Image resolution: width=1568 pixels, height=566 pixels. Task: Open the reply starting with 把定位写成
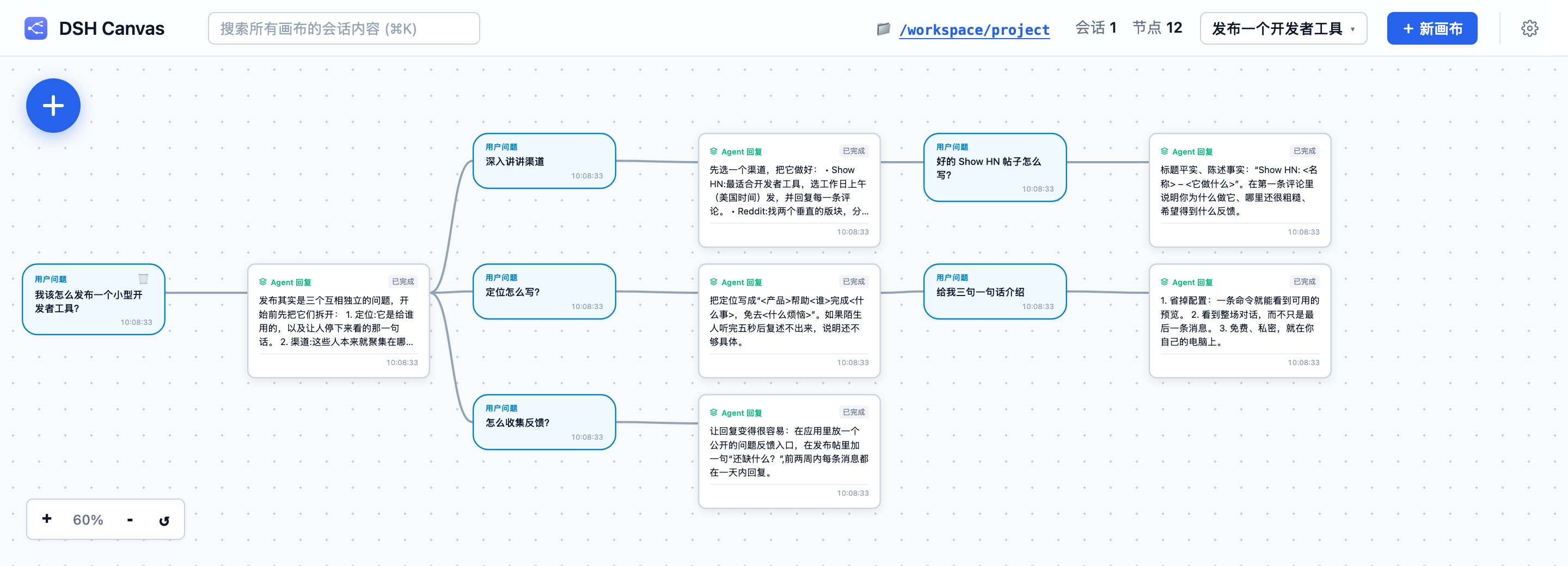tap(789, 321)
